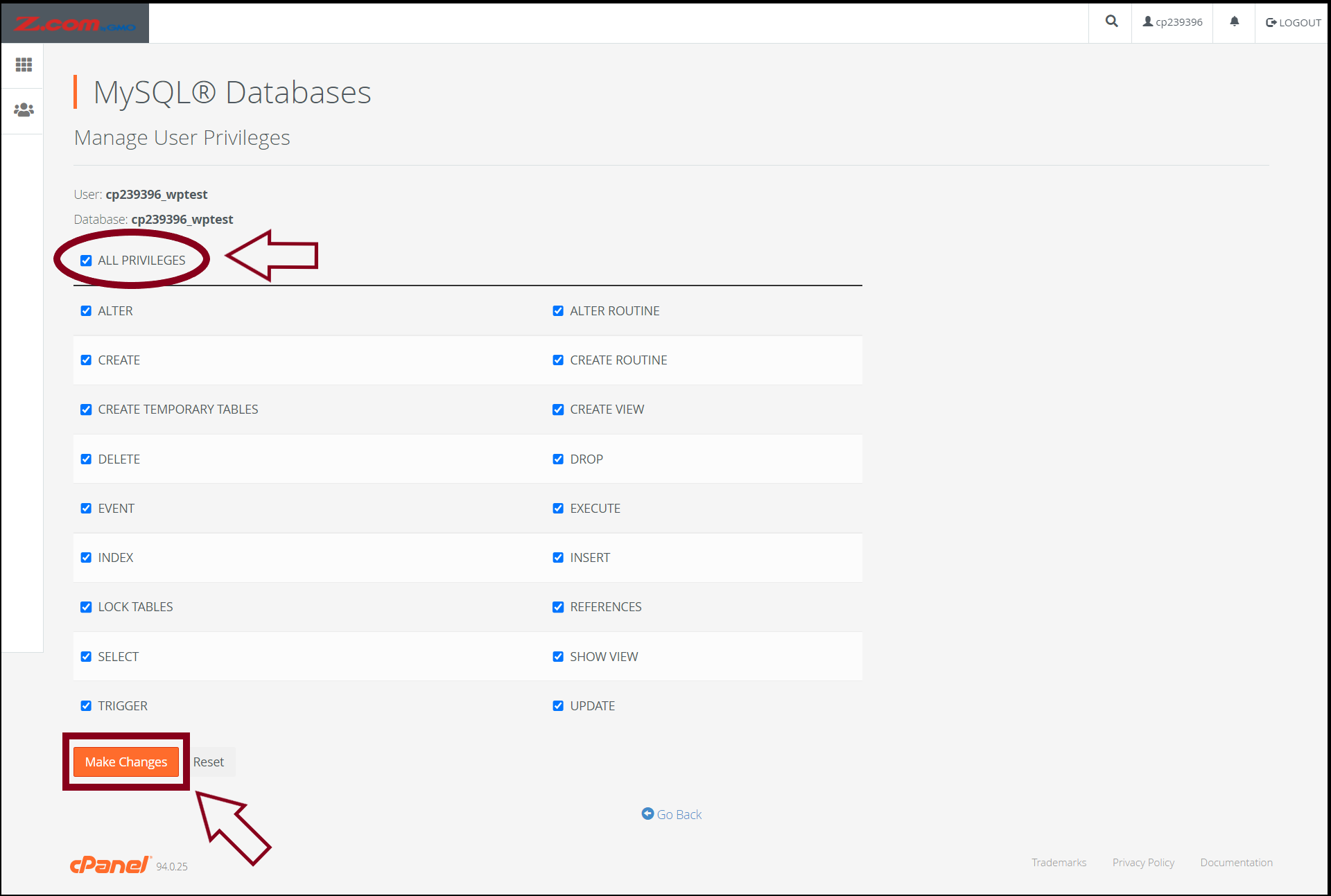Open the User Manager sidebar icon
The width and height of the screenshot is (1331, 896).
tap(24, 110)
